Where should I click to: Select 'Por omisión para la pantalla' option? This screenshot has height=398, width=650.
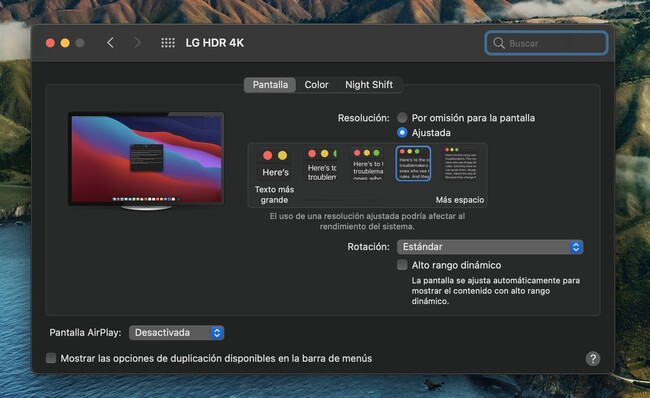(x=402, y=118)
